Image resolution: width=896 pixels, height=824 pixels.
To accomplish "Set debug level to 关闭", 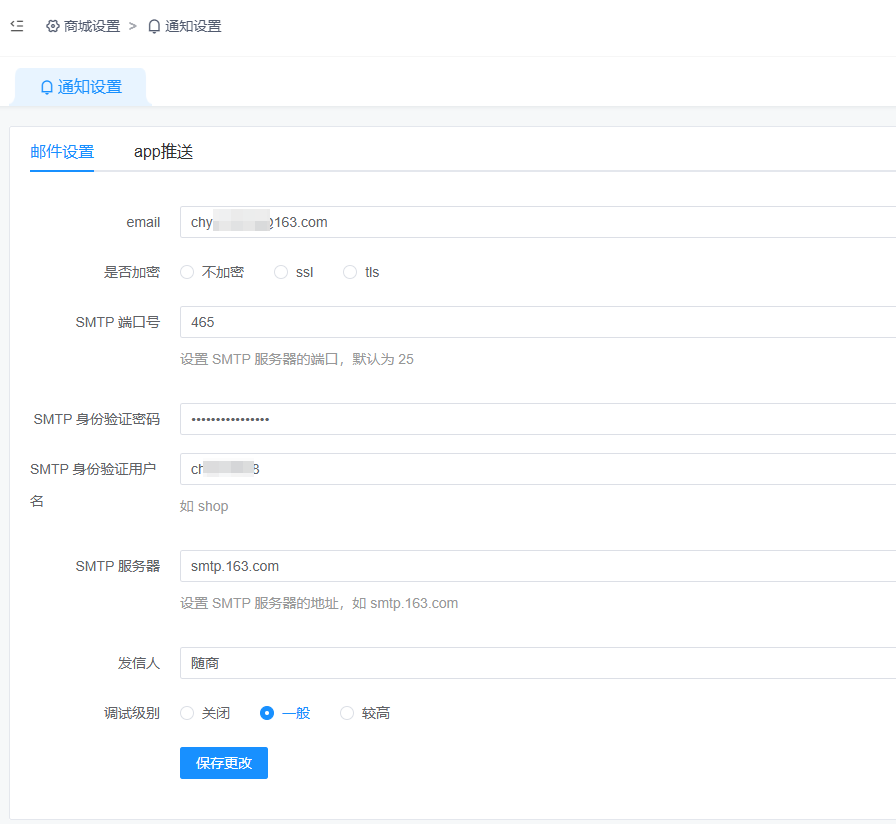I will pyautogui.click(x=187, y=713).
